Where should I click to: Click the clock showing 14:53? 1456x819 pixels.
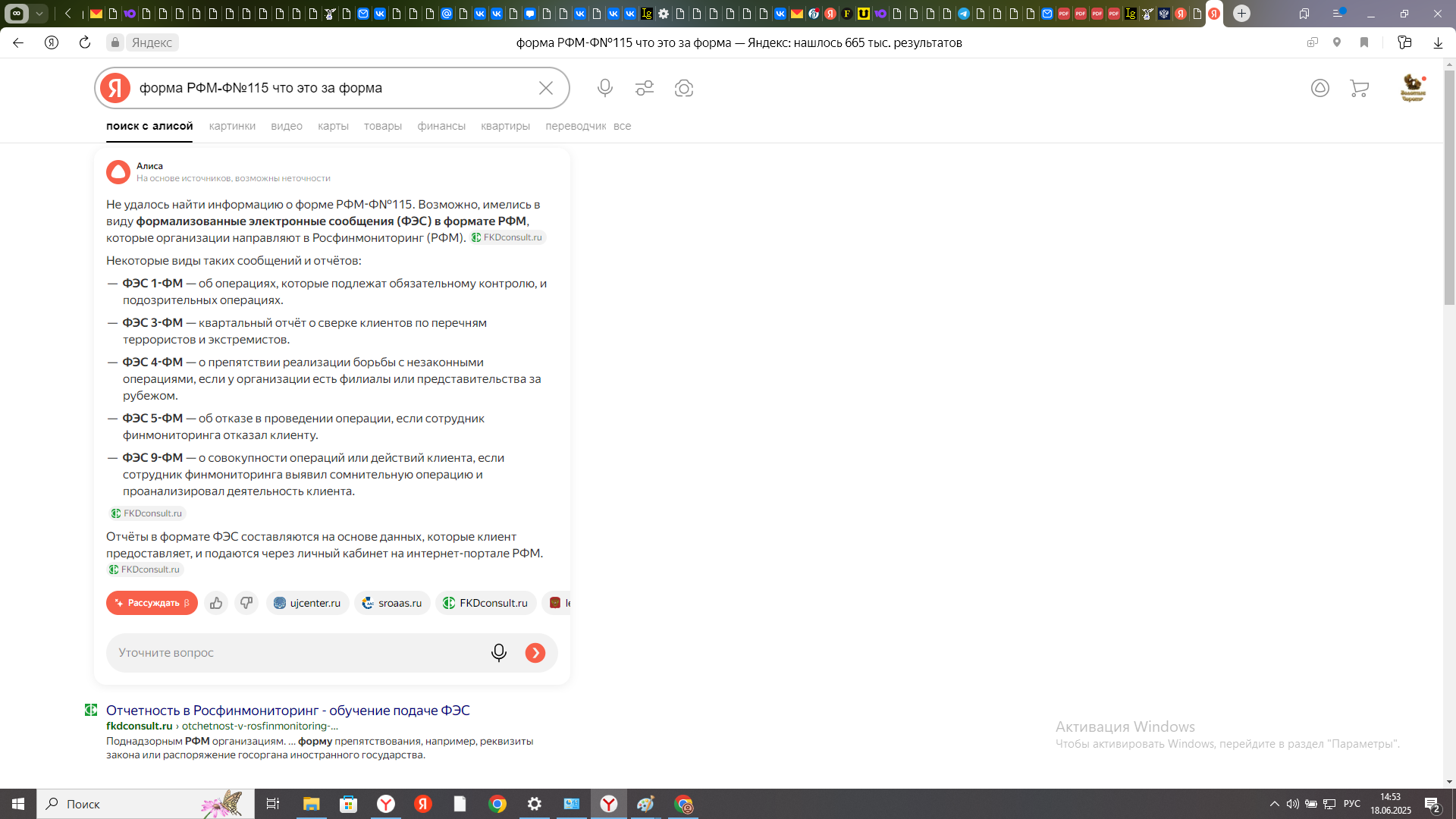coord(1391,797)
